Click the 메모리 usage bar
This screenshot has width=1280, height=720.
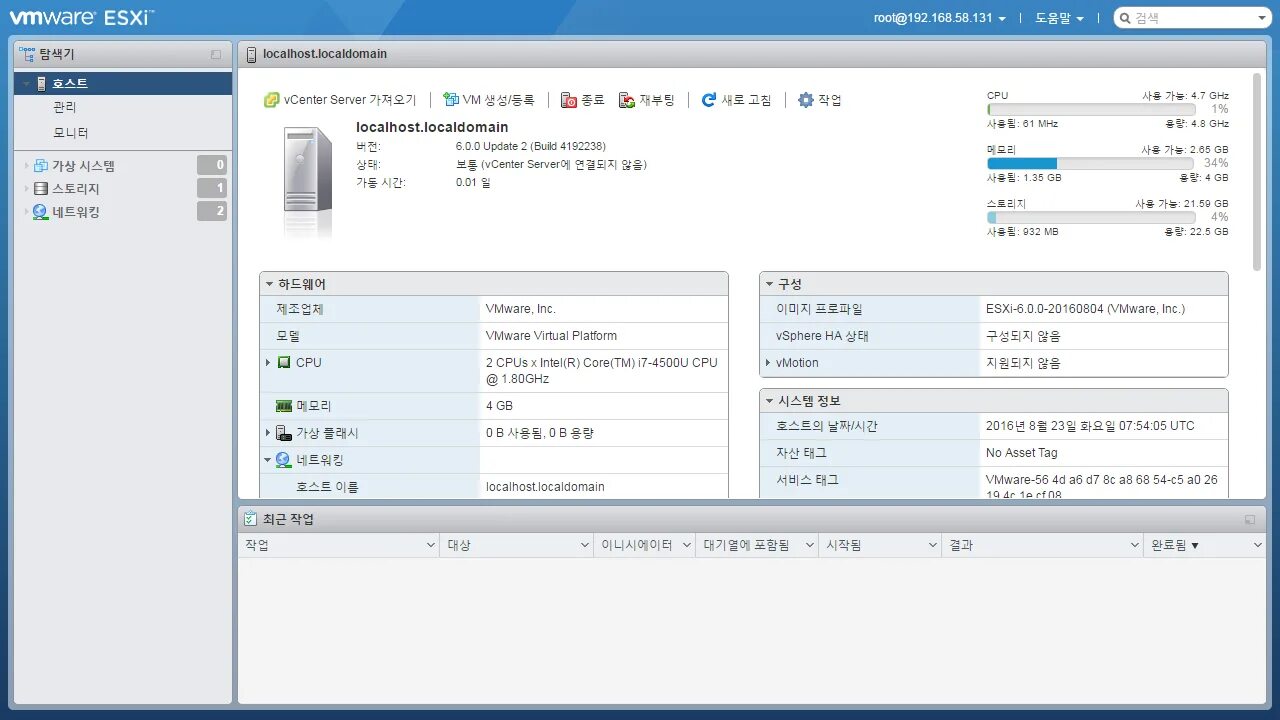coord(1091,163)
